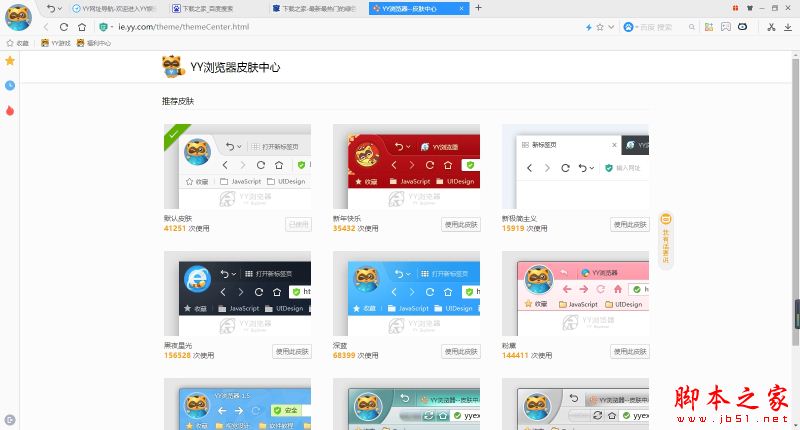The width and height of the screenshot is (800, 430).
Task: Click the restore closed tab arrow icon
Action: pos(51,8)
